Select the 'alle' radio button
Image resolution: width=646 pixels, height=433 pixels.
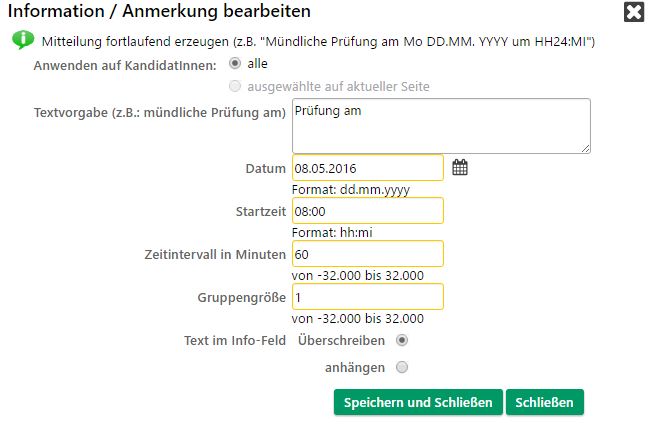[x=235, y=63]
